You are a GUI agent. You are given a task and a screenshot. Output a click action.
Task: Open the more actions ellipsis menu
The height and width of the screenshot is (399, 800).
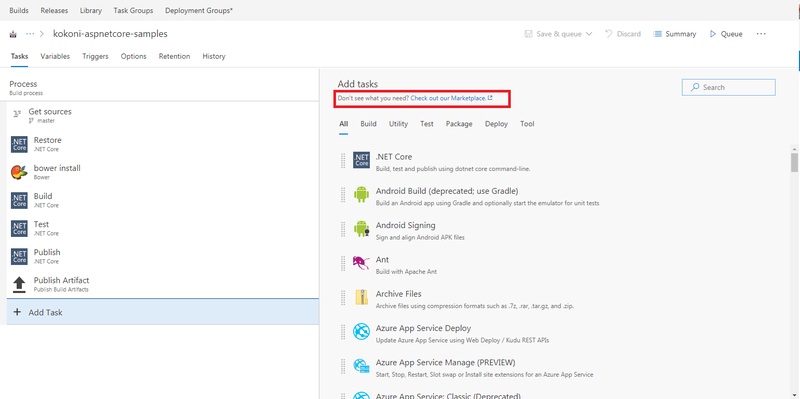coord(761,34)
